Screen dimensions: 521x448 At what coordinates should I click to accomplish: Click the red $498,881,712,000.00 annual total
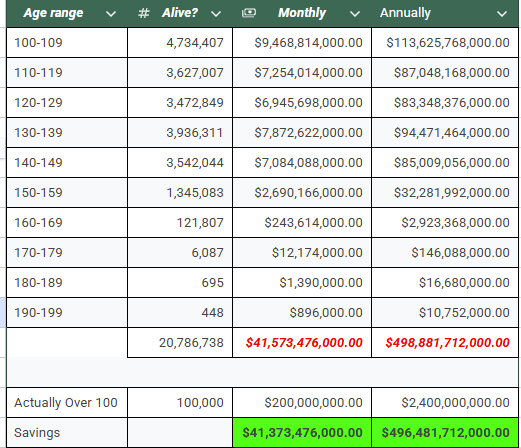pyautogui.click(x=445, y=343)
